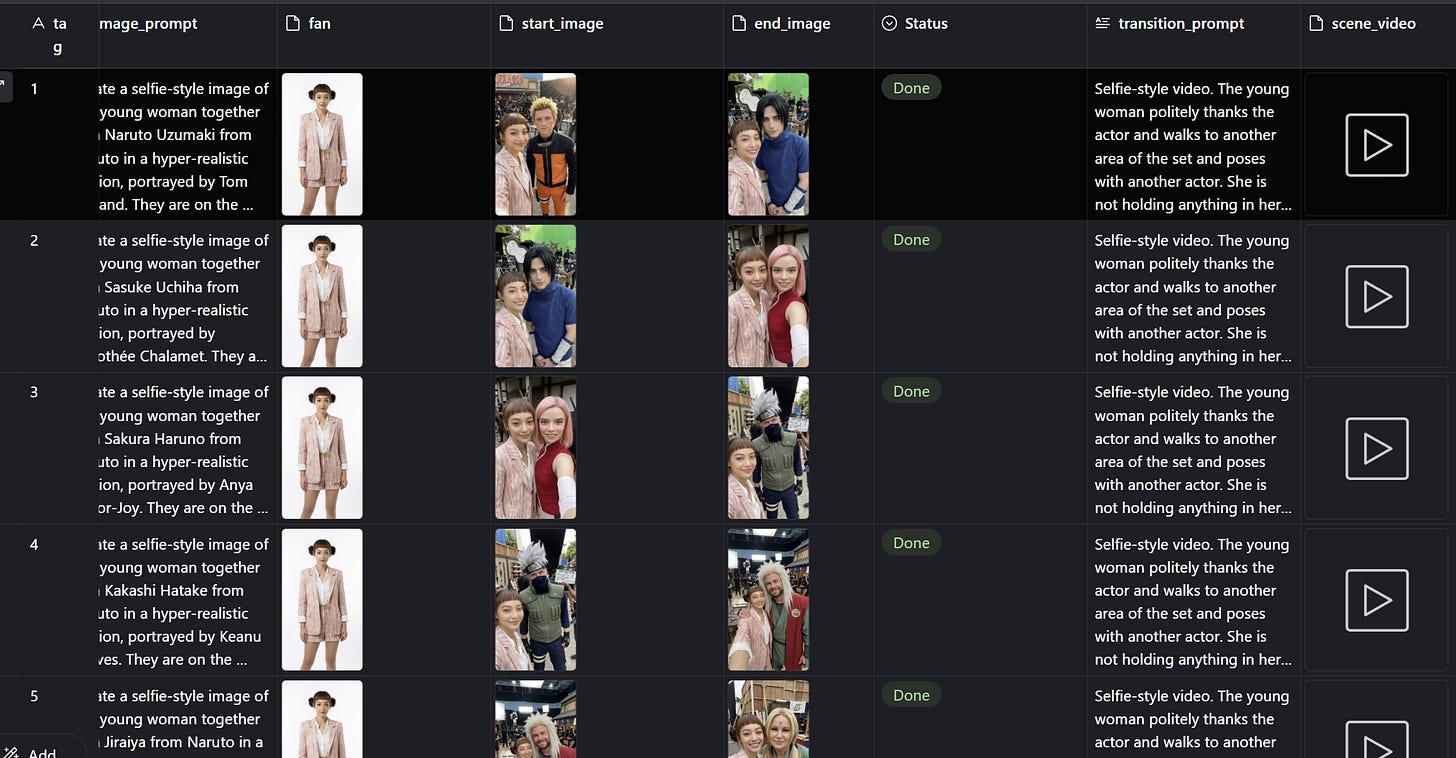
Task: Open row 5 start_image thumbnail
Action: pos(535,719)
